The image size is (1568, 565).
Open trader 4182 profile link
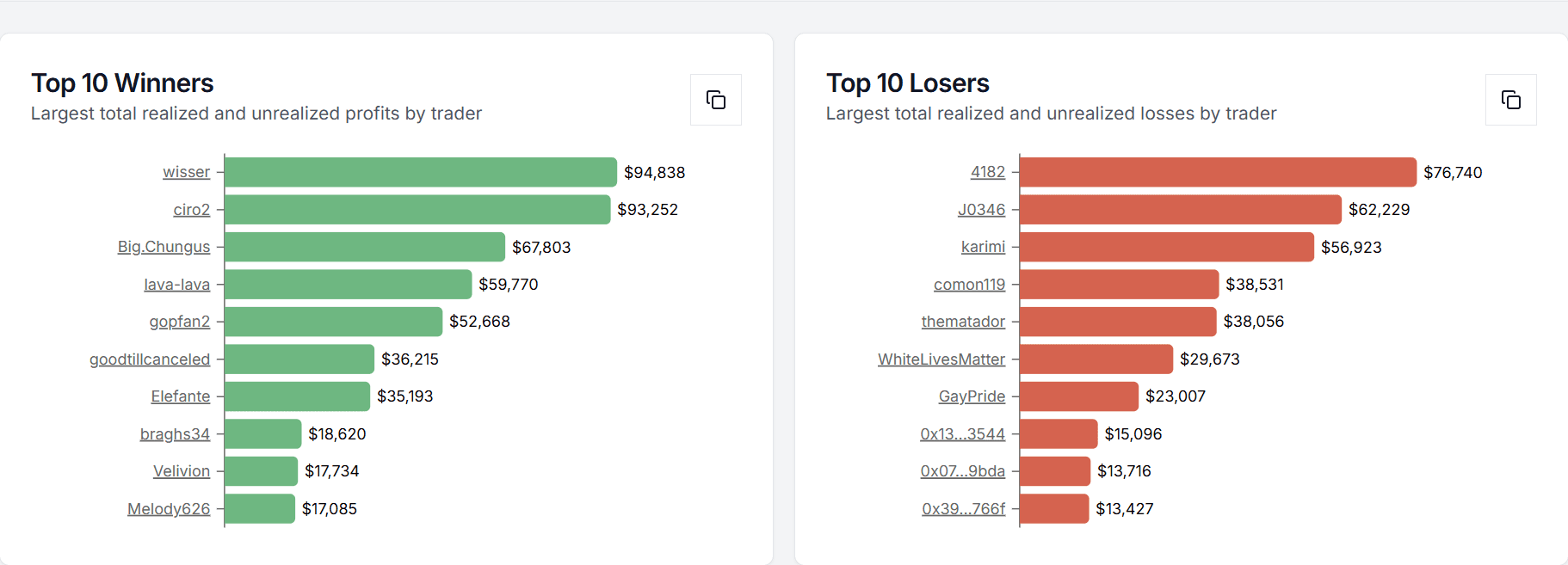[x=987, y=172]
